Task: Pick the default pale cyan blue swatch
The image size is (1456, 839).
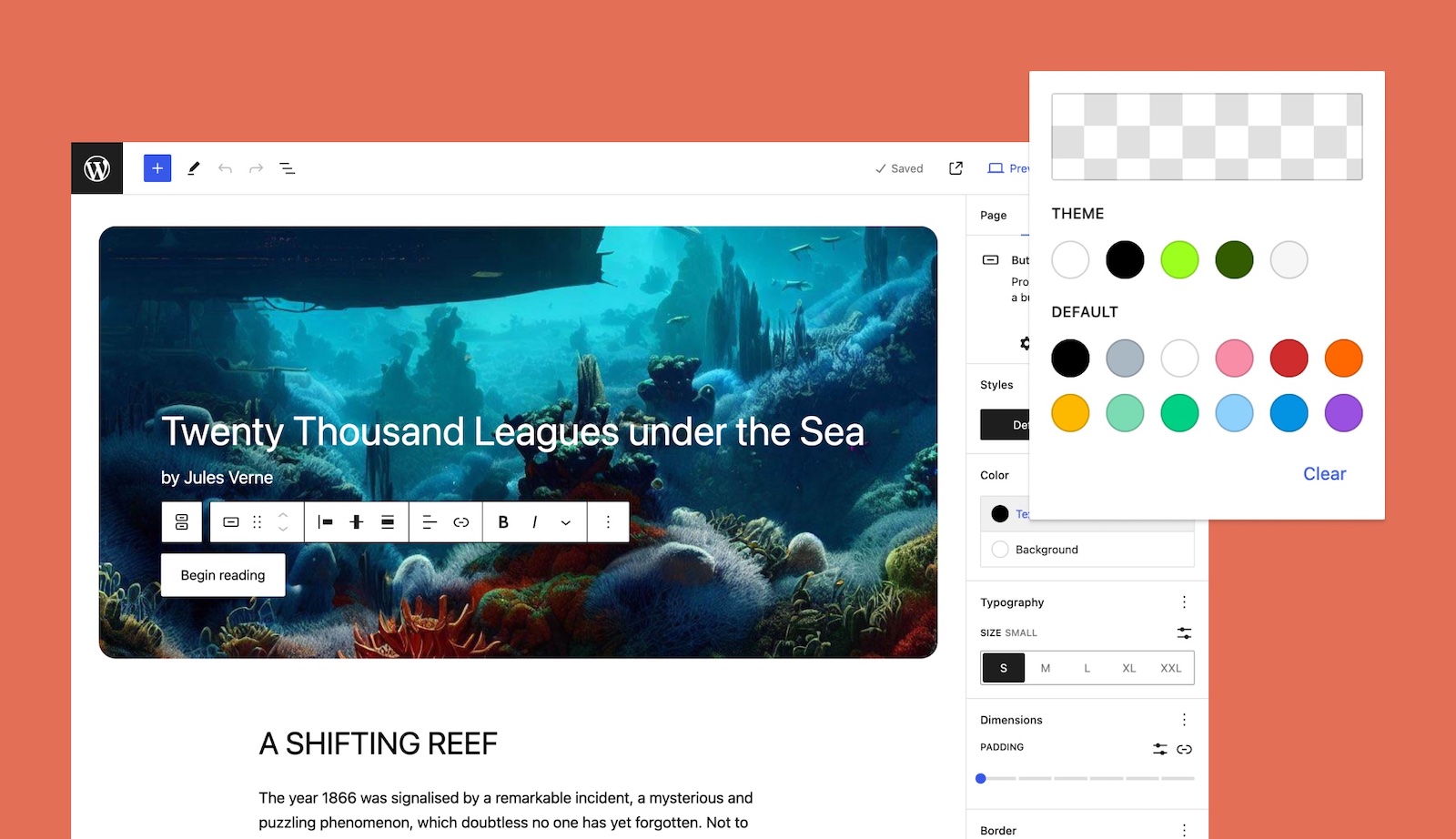Action: pos(1234,413)
